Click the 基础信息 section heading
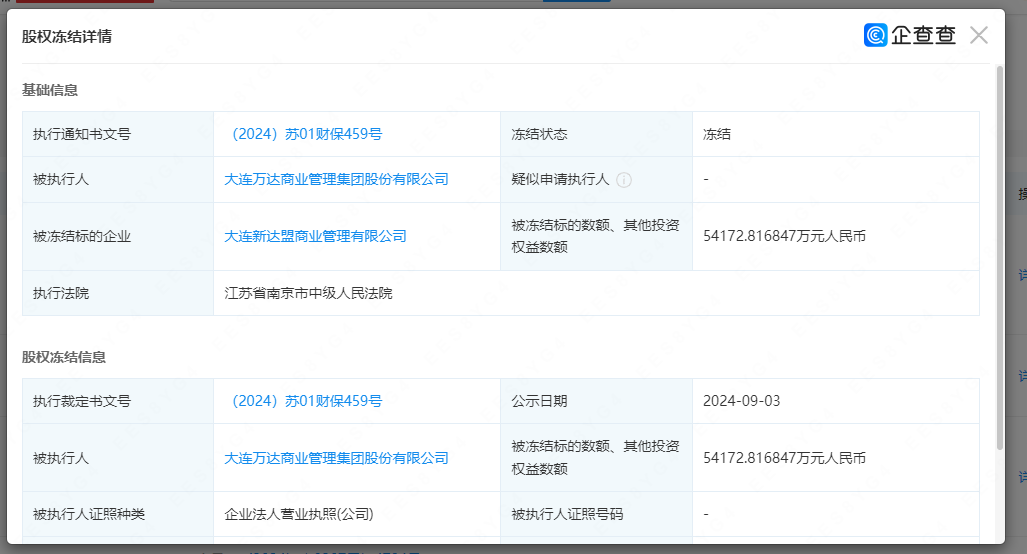Viewport: 1027px width, 554px height. (50, 90)
